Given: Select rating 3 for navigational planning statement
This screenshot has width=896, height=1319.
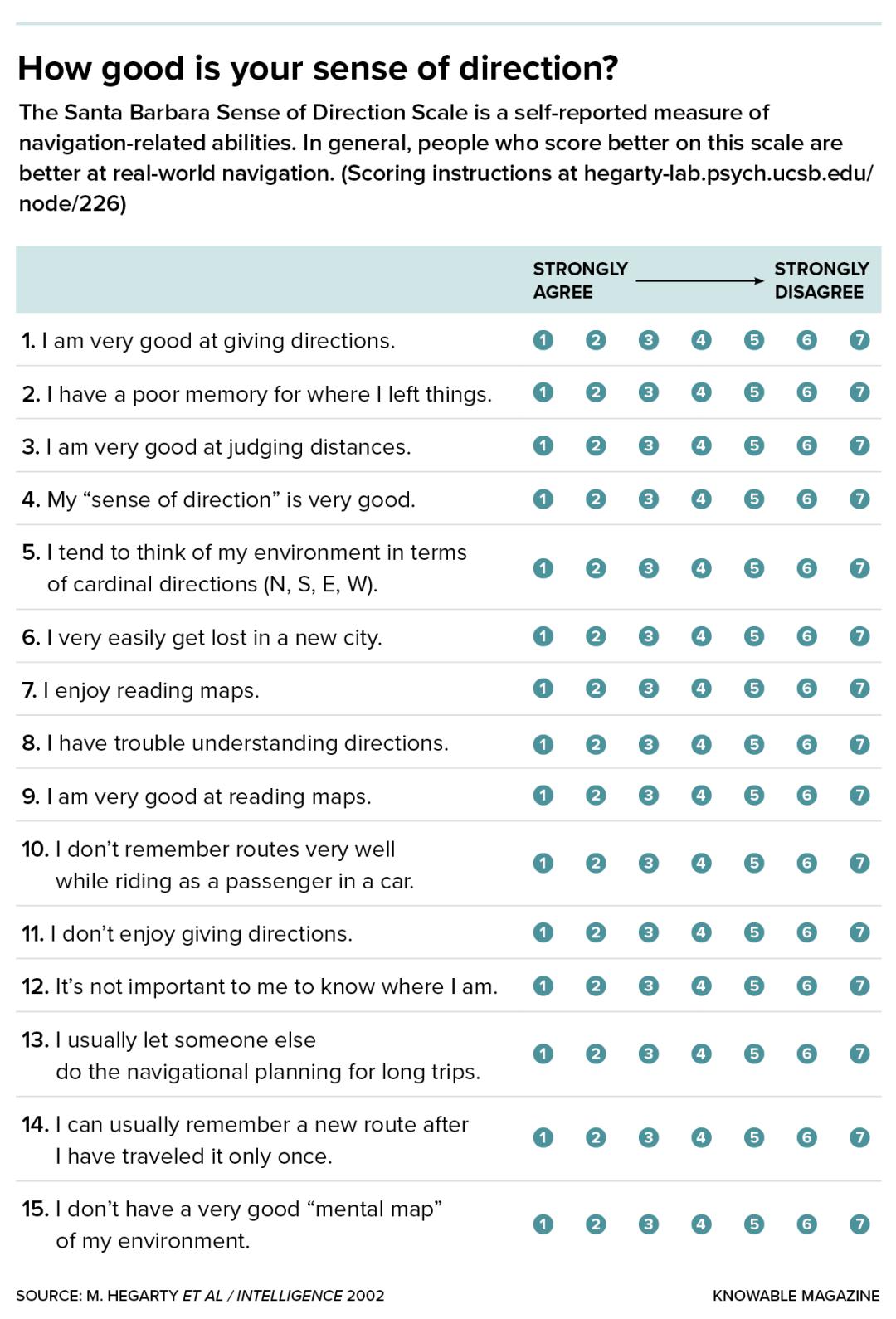Looking at the screenshot, I should (649, 1054).
